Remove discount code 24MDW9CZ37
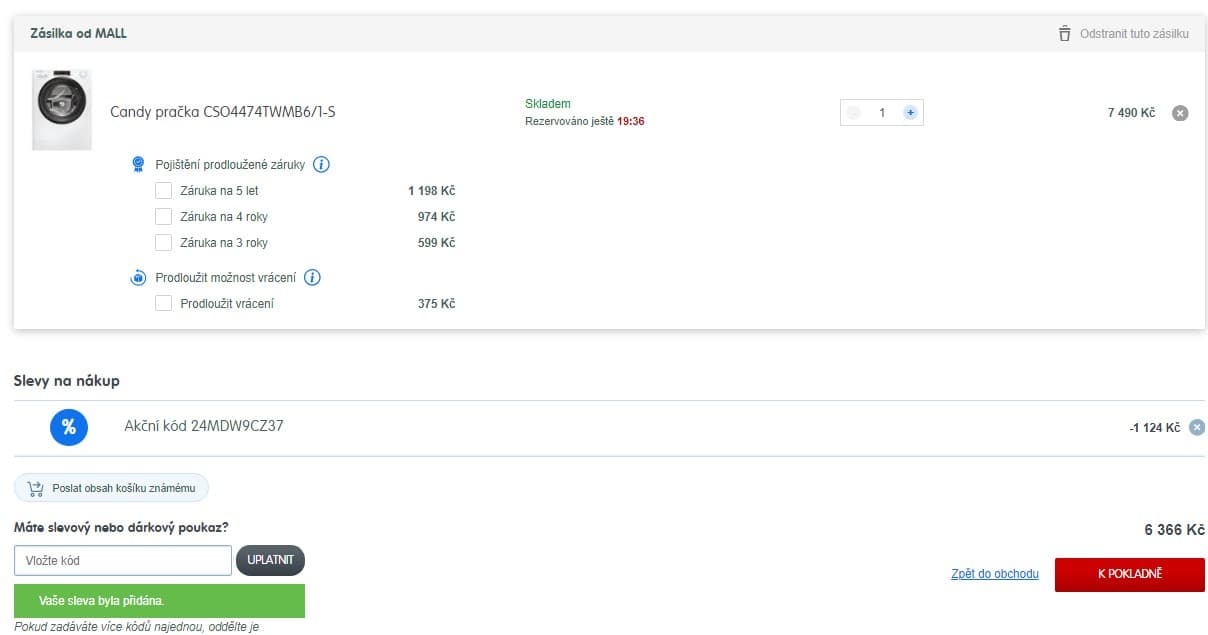 1197,427
